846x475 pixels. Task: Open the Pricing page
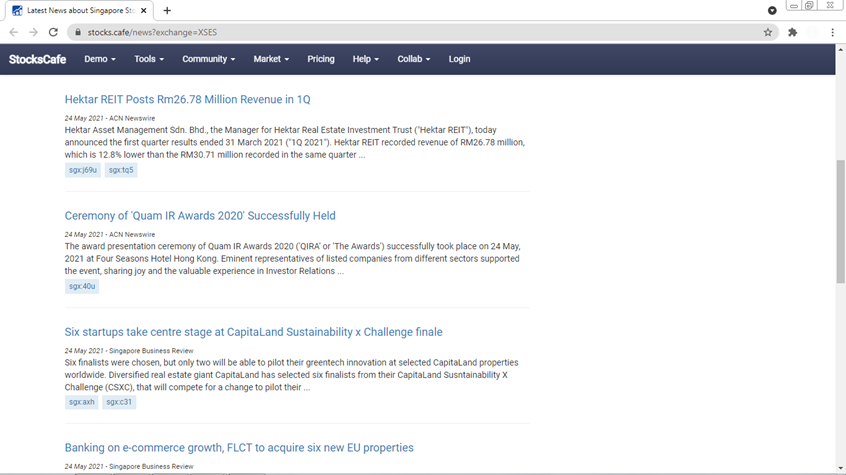click(321, 59)
